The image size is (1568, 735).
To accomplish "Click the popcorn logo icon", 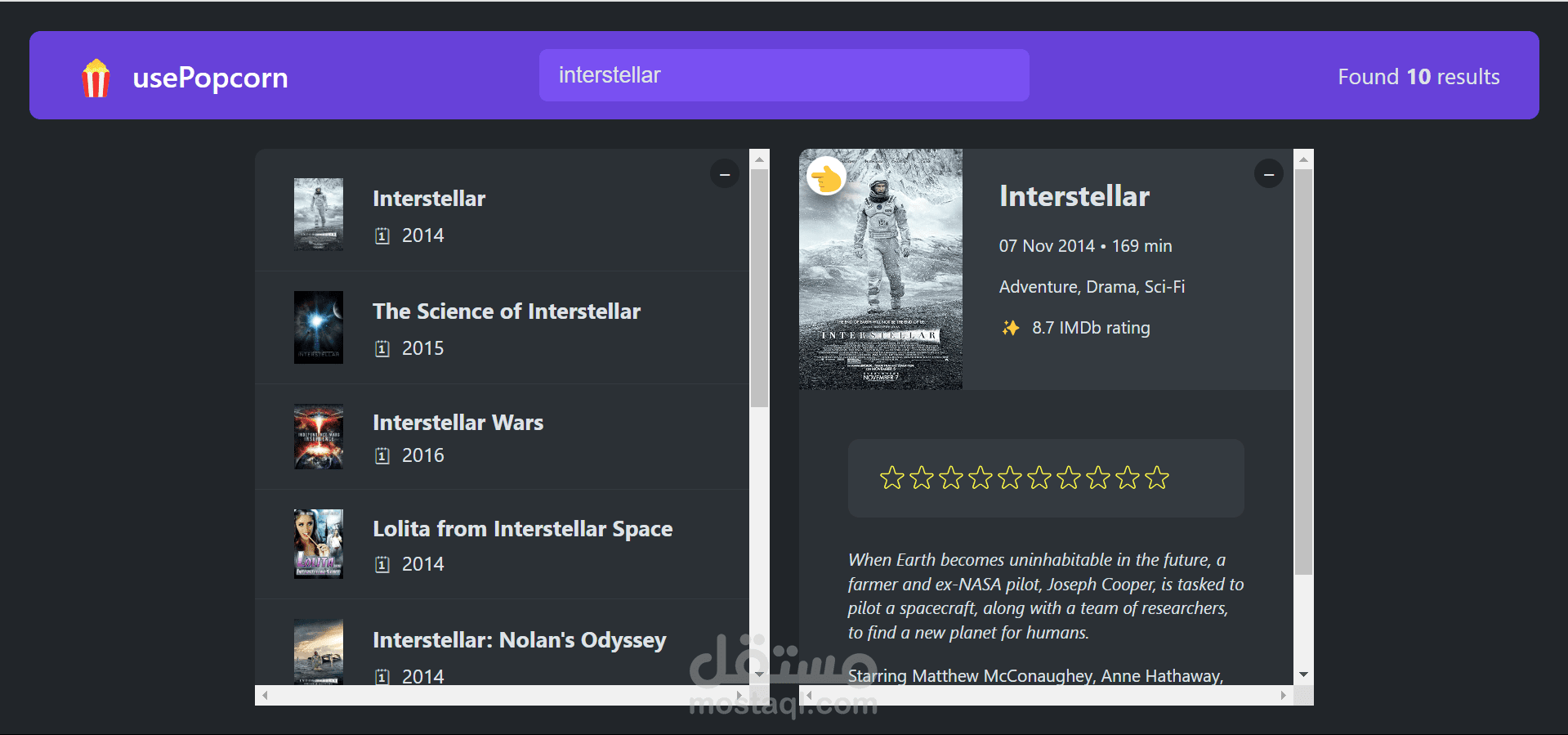I will click(96, 78).
